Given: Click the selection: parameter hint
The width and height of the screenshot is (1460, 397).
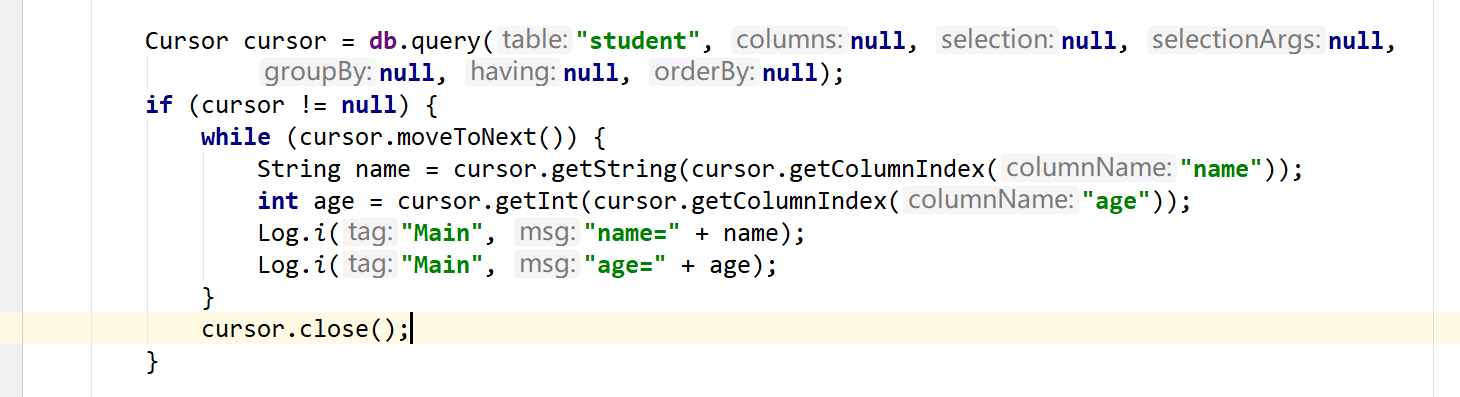Looking at the screenshot, I should click(x=998, y=40).
